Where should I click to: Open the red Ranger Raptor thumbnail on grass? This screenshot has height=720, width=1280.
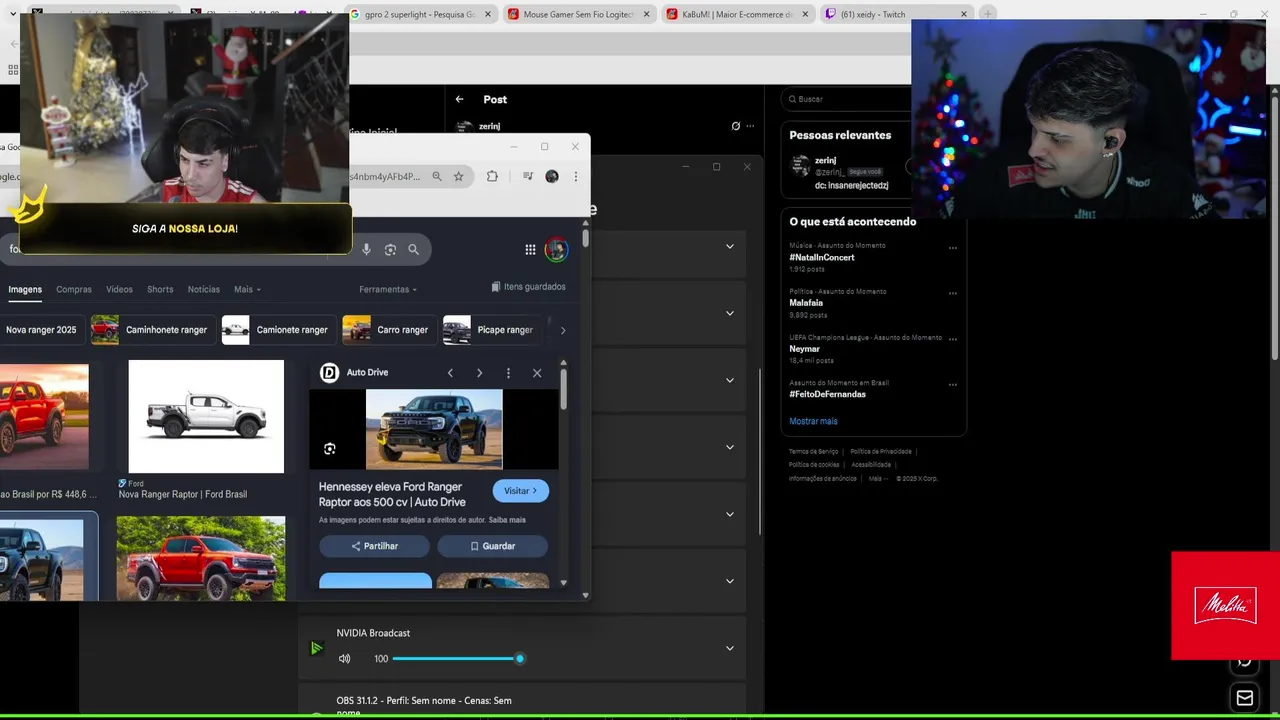pyautogui.click(x=201, y=558)
